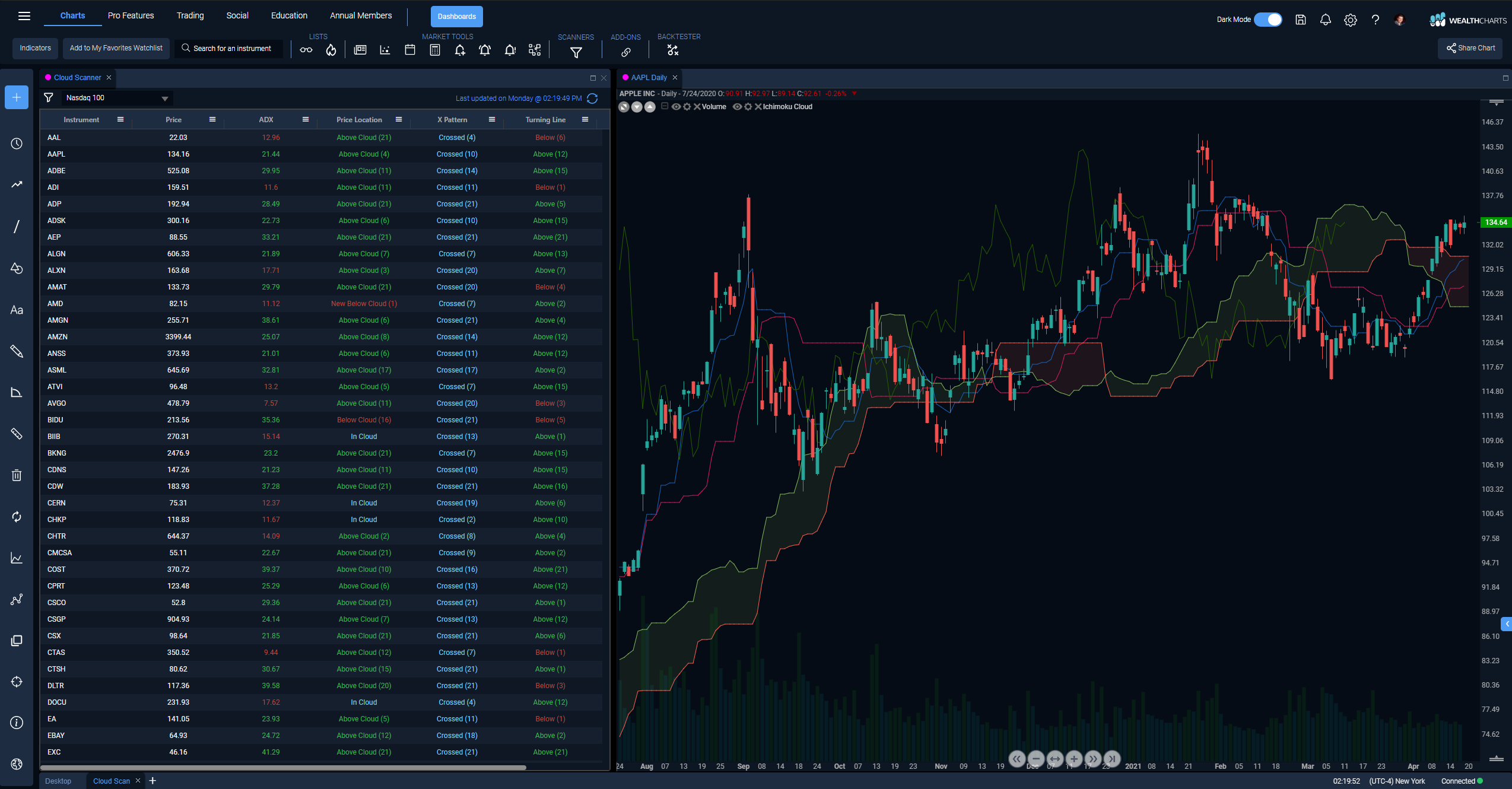Open the watchlist glasses icon under Lists
Screen dimensions: 1512x789
pos(306,50)
